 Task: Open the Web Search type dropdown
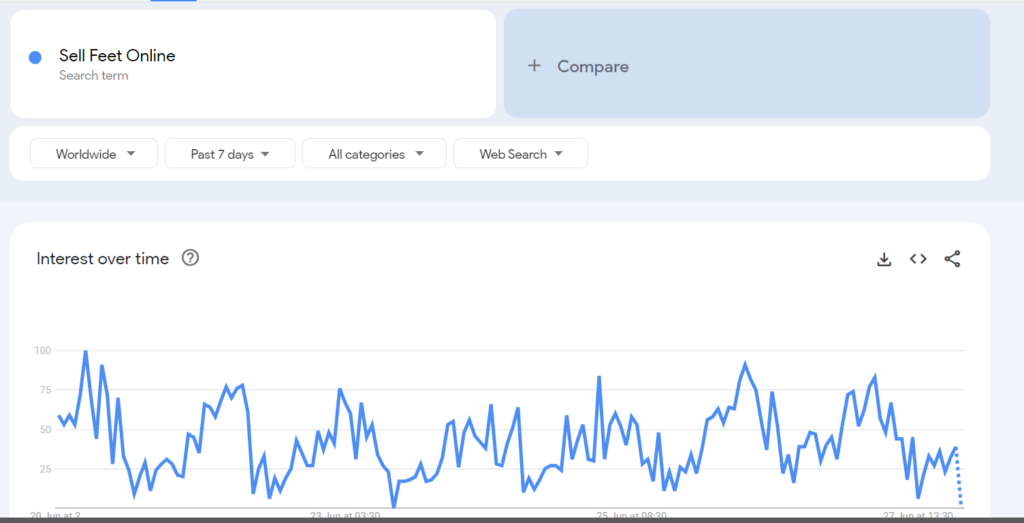520,154
